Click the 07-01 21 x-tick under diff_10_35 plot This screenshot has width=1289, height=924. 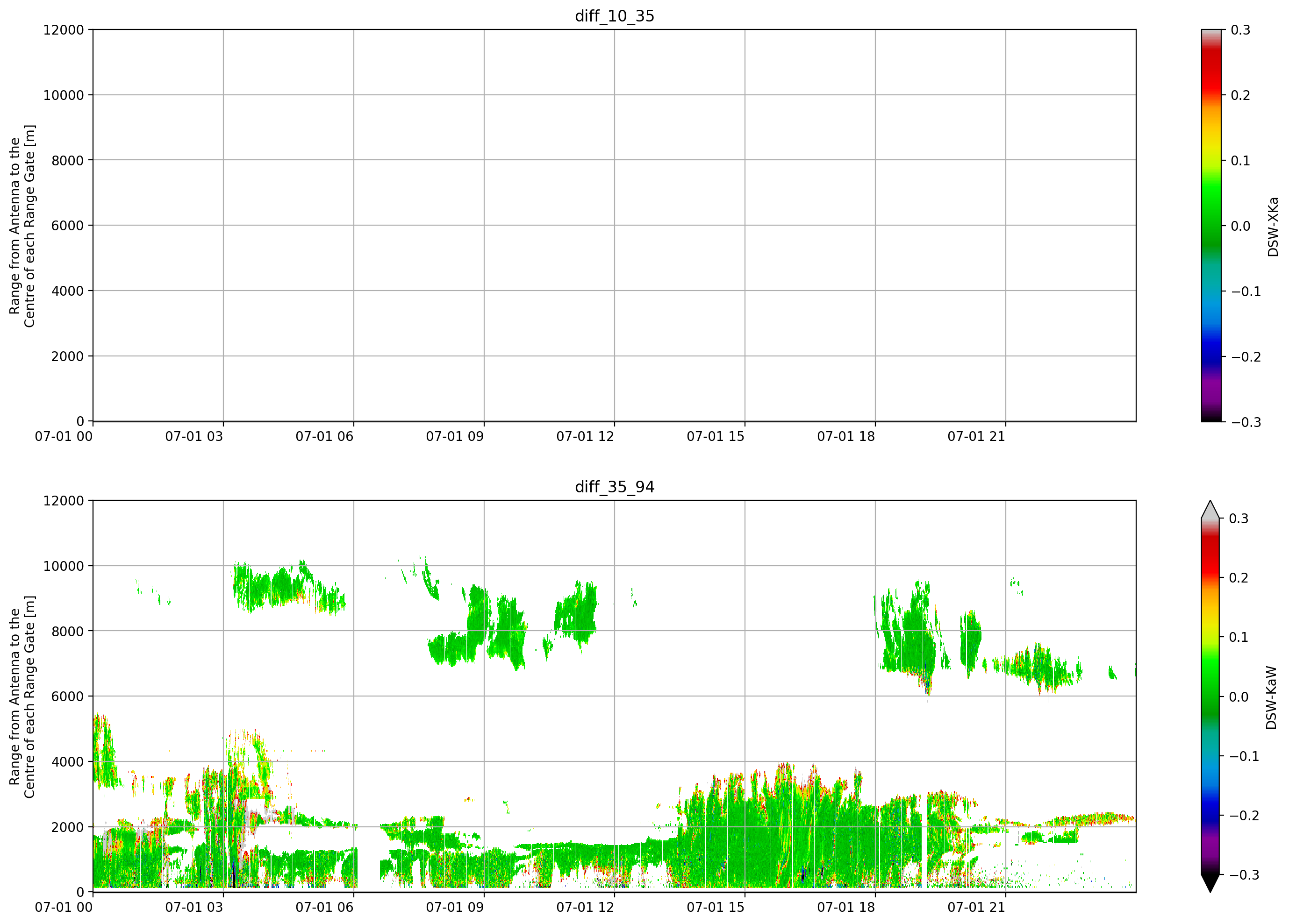[976, 437]
